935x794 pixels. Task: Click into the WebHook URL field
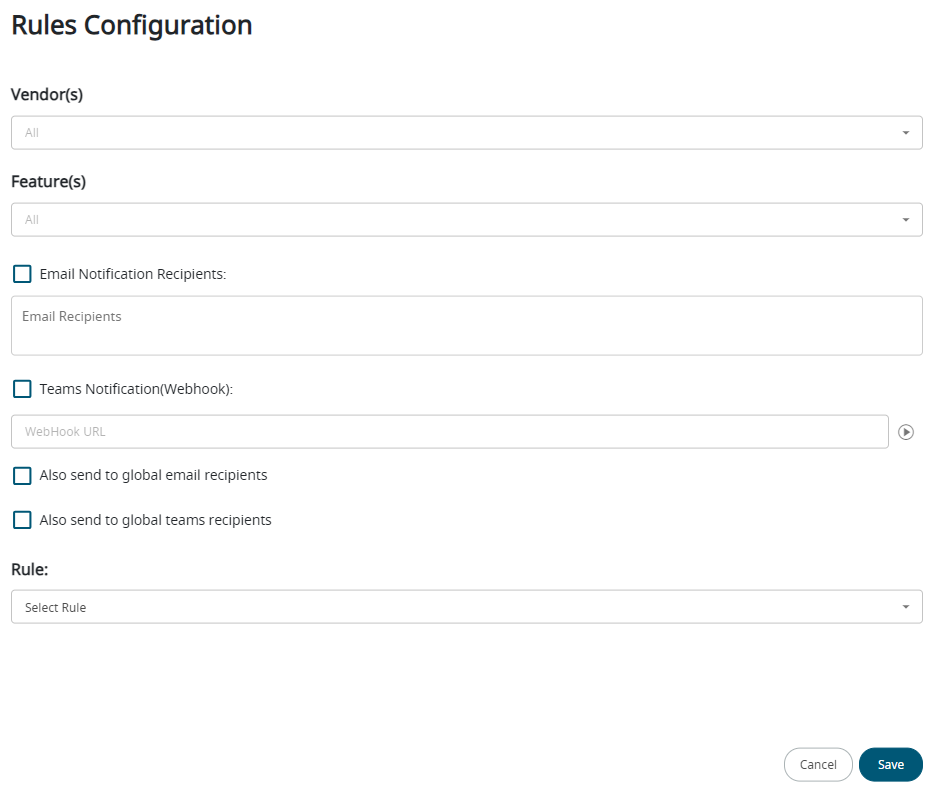point(449,432)
